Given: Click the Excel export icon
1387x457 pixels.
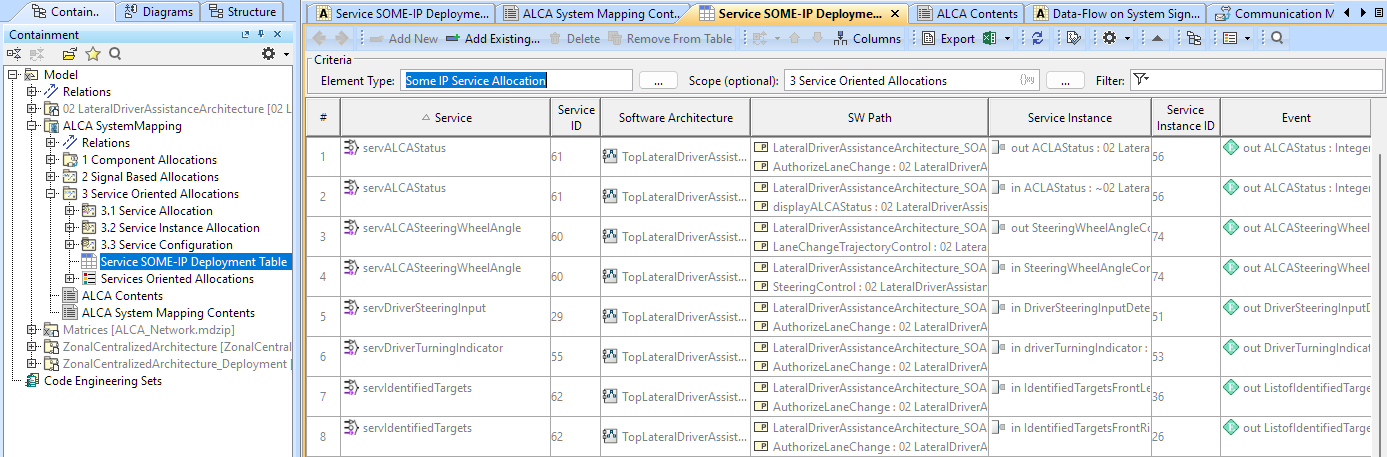Looking at the screenshot, I should 988,39.
